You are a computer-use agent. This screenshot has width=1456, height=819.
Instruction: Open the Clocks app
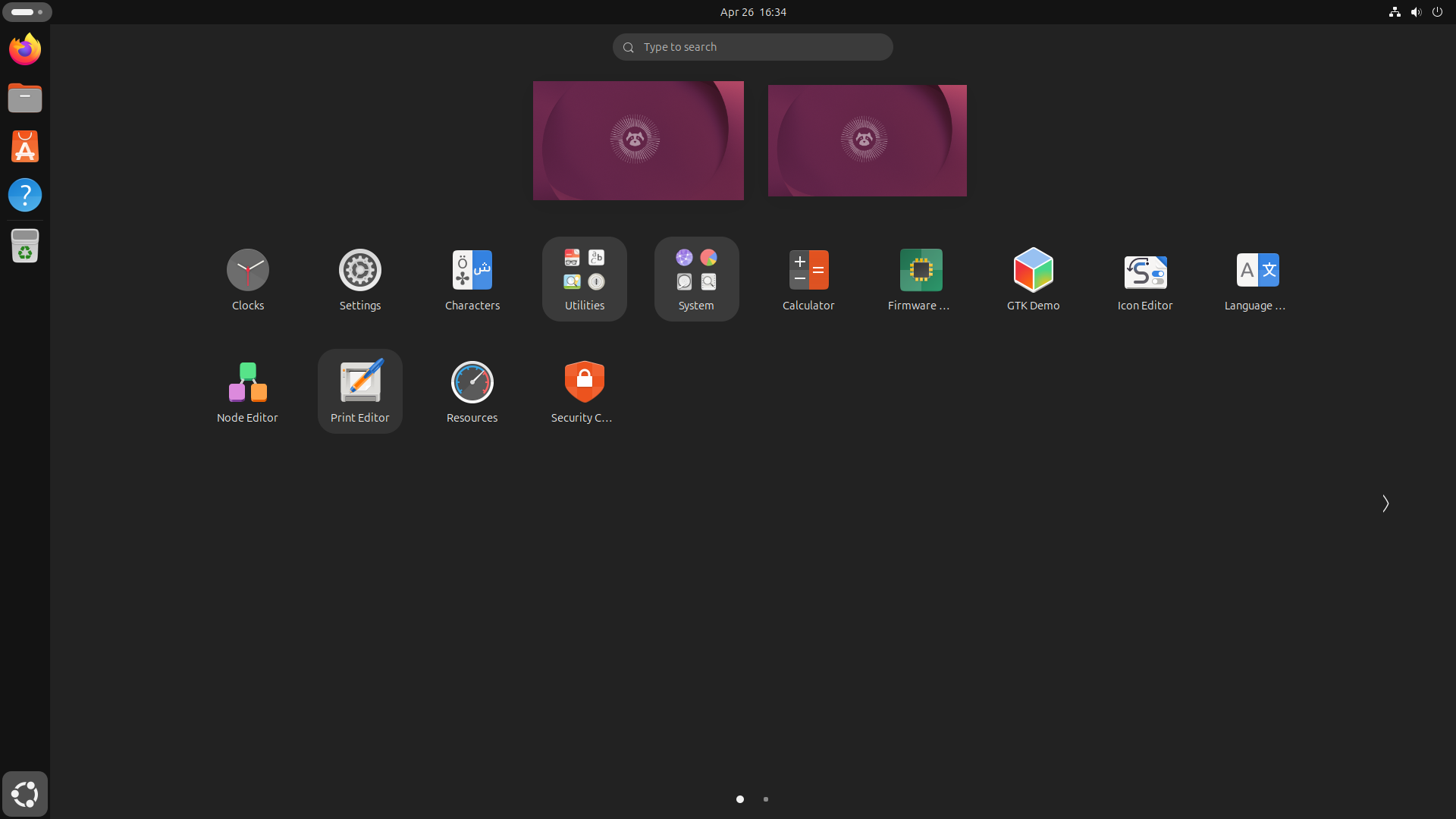click(248, 279)
